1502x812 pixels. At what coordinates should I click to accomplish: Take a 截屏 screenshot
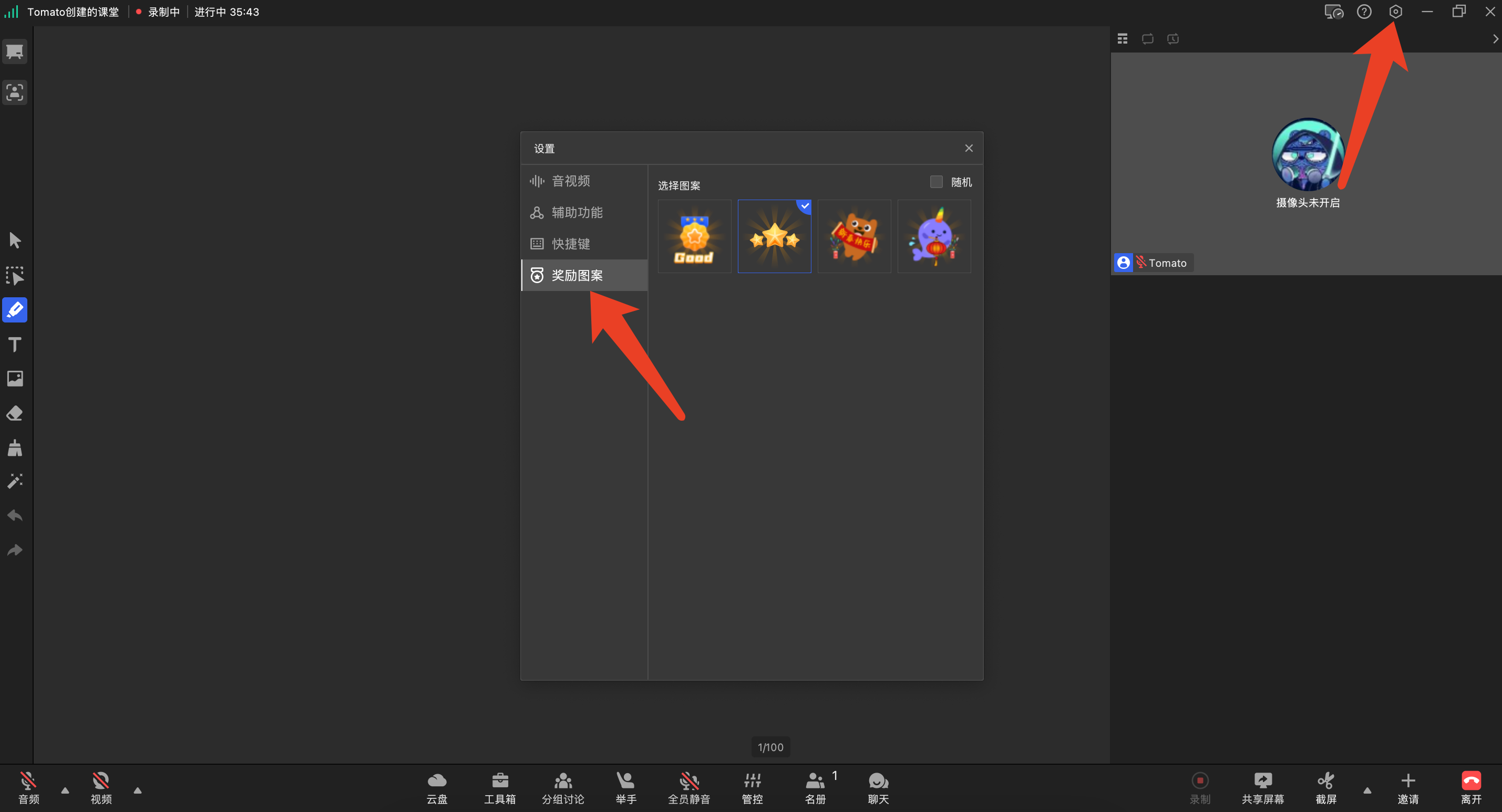tap(1325, 787)
